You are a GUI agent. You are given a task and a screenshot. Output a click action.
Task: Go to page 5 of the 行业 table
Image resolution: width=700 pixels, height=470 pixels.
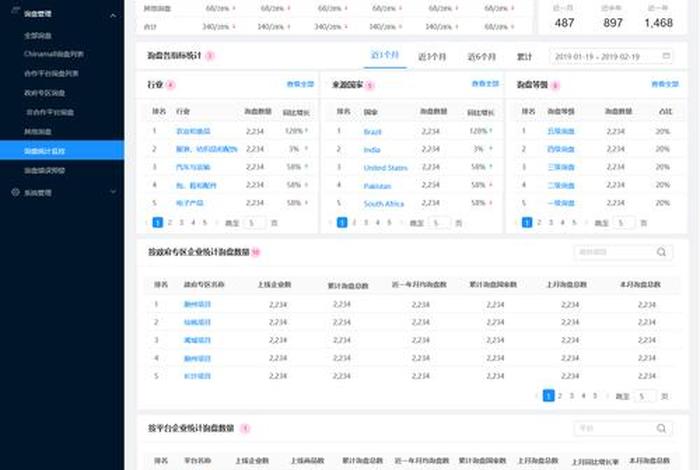pyautogui.click(x=205, y=222)
